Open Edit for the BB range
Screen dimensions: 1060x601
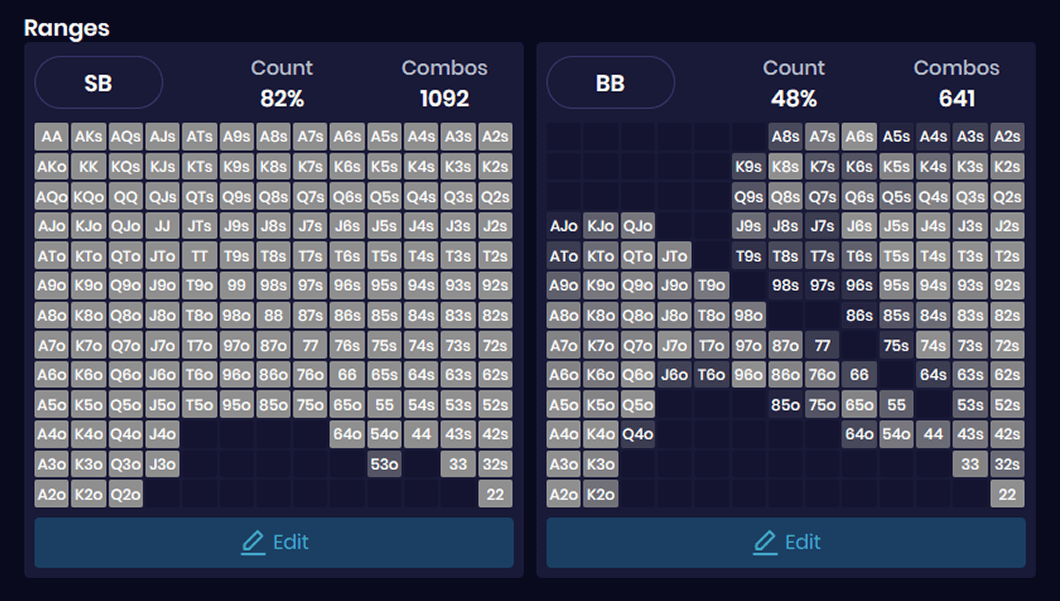(786, 542)
